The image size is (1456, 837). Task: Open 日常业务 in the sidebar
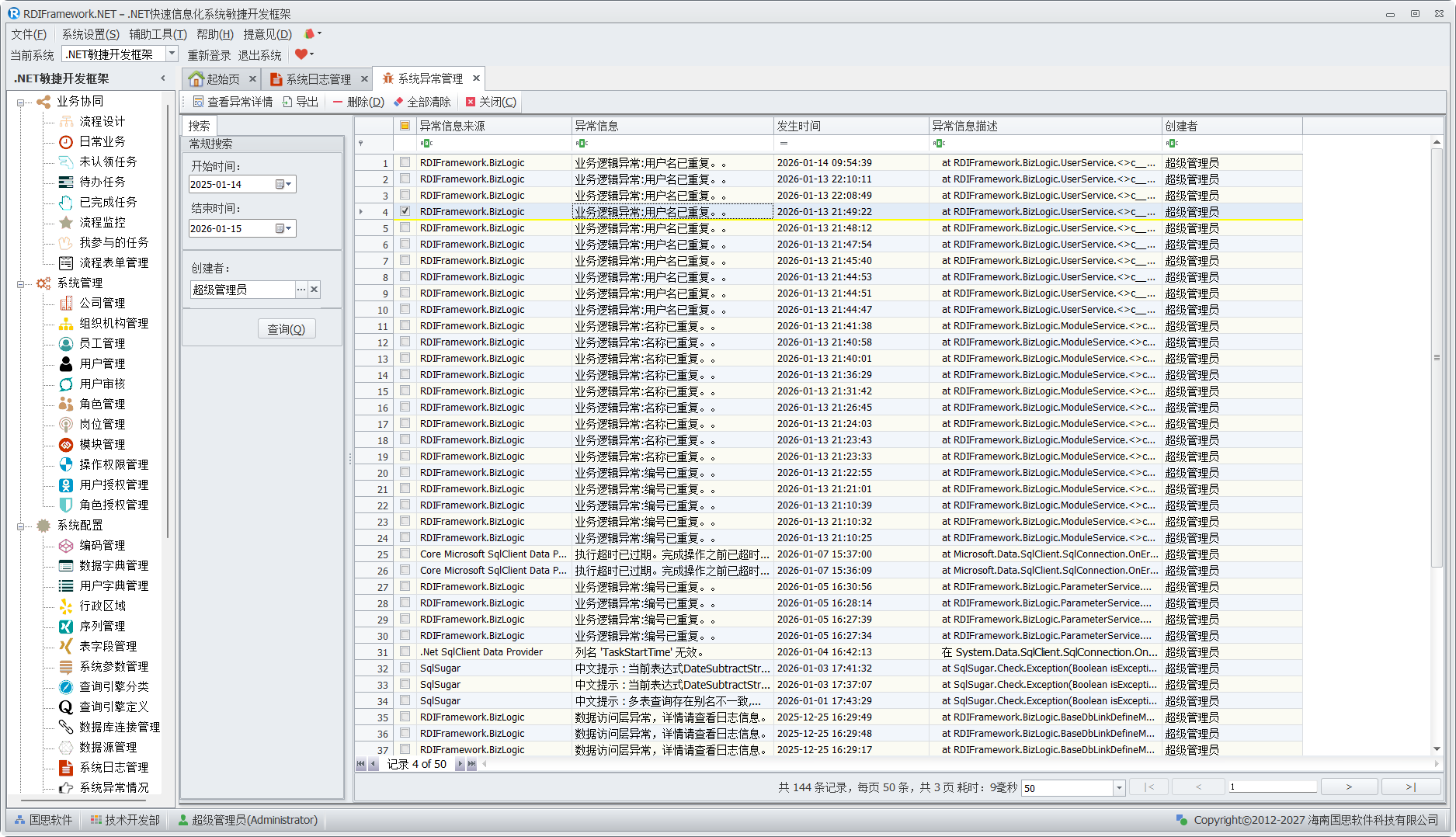(x=102, y=141)
